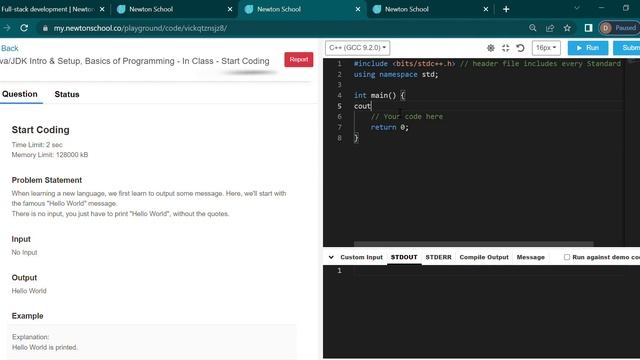Select the STDOUT tab
This screenshot has height=360, width=640.
pos(404,257)
